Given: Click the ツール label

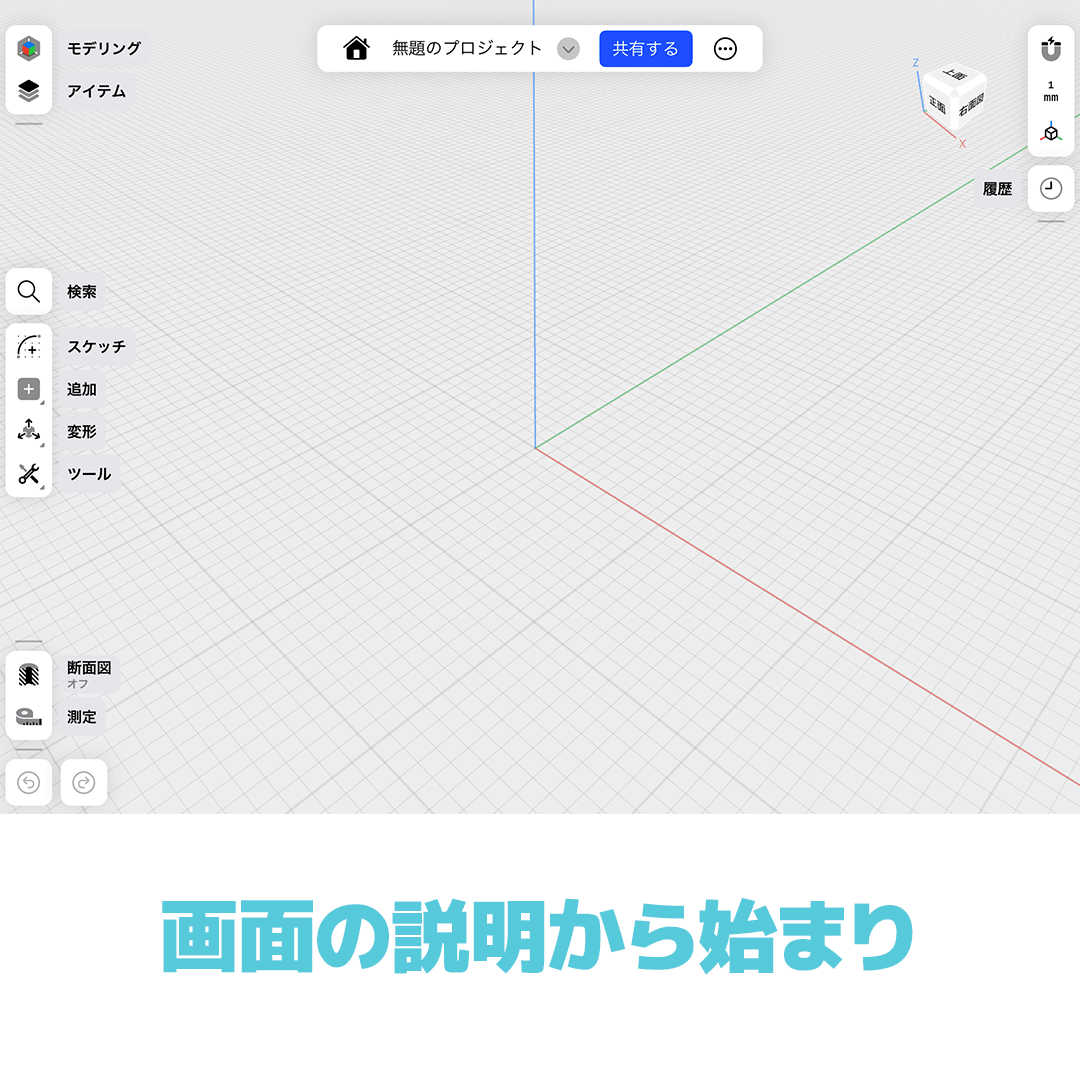Looking at the screenshot, I should pos(89,474).
